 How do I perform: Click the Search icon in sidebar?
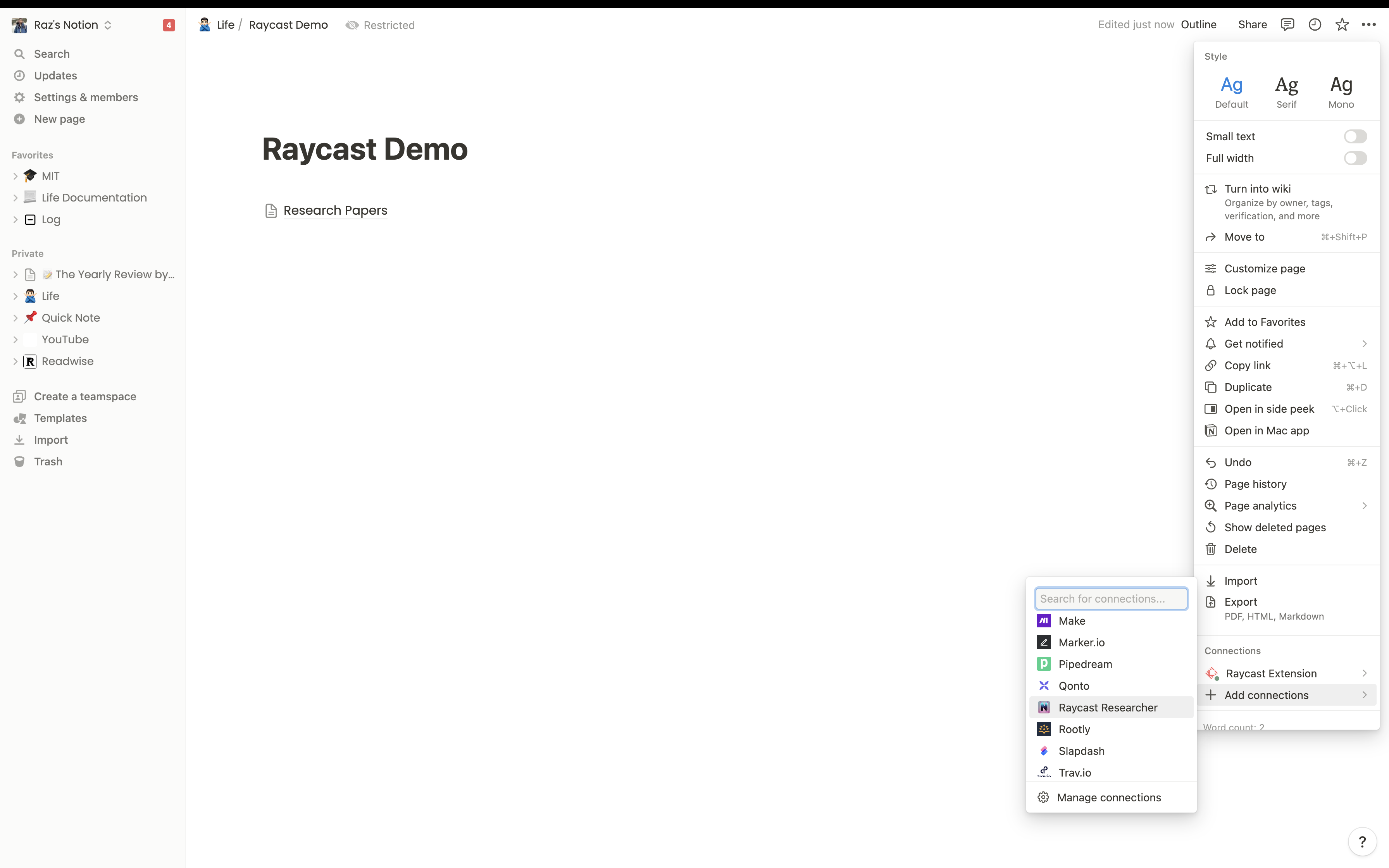coord(19,53)
